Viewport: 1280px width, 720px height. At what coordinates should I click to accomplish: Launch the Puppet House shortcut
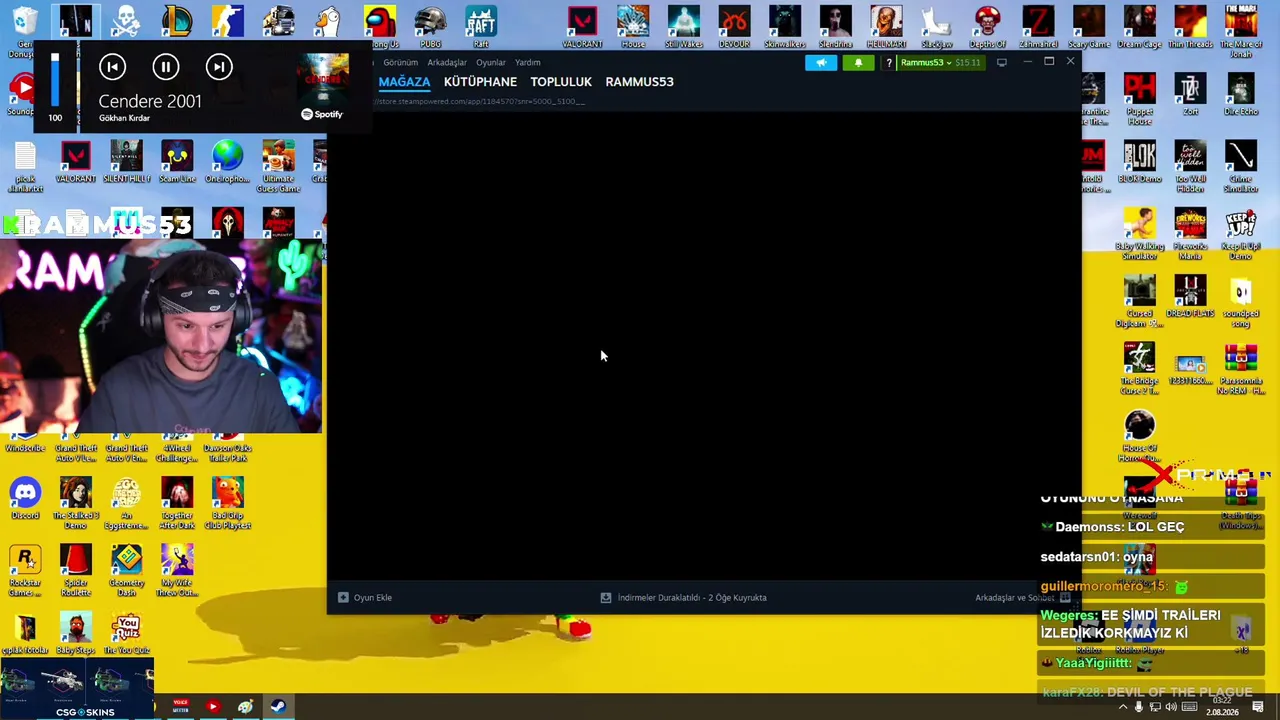coord(1139,99)
